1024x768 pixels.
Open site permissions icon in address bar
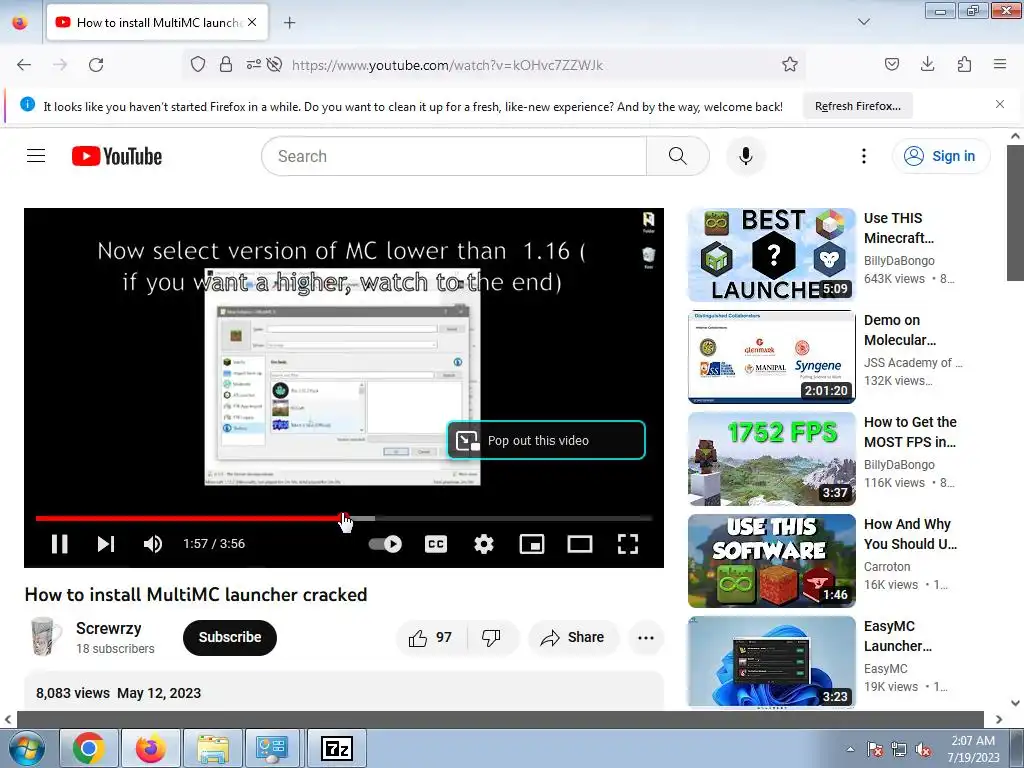coord(253,64)
